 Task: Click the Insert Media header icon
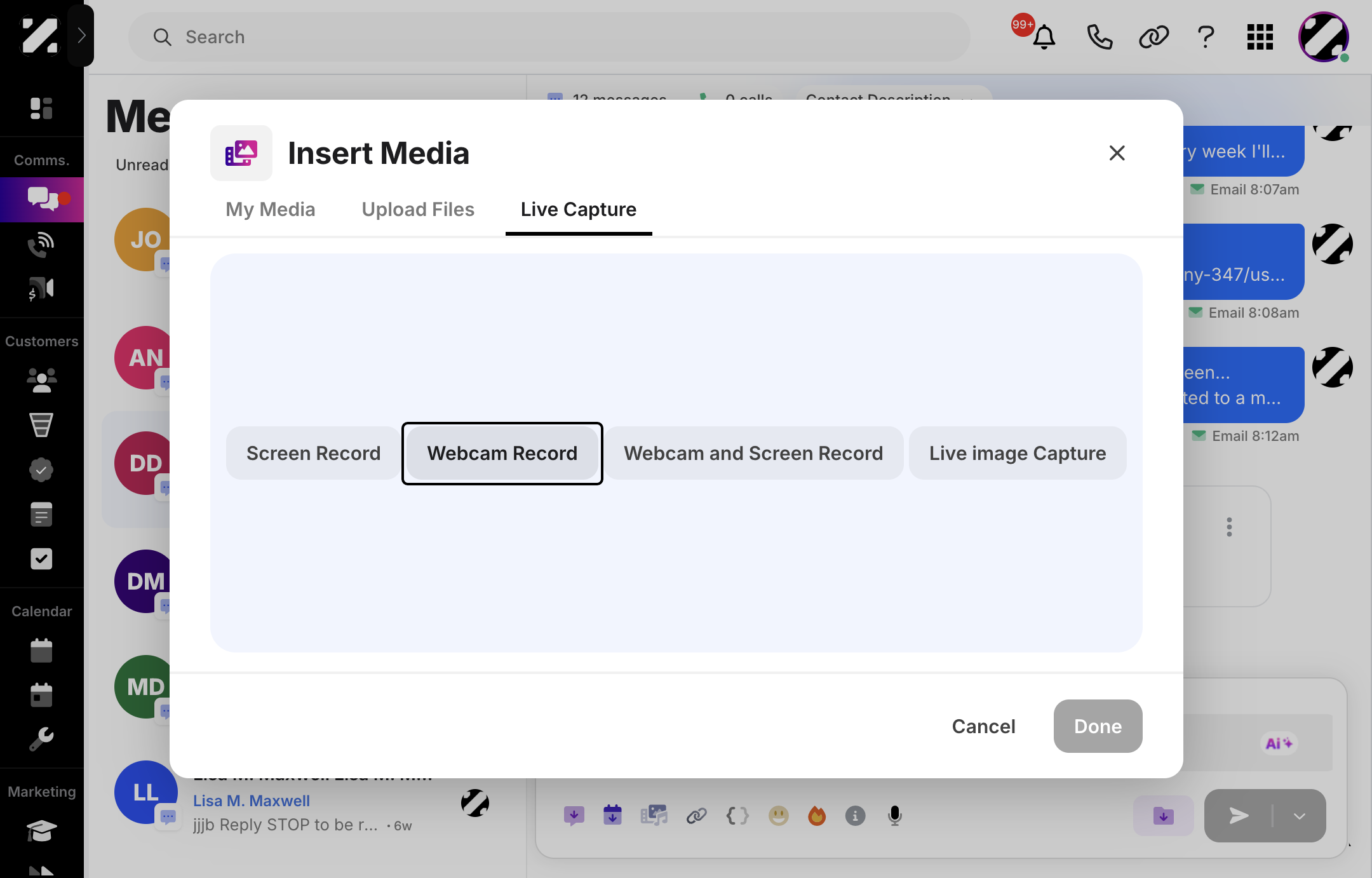click(241, 152)
